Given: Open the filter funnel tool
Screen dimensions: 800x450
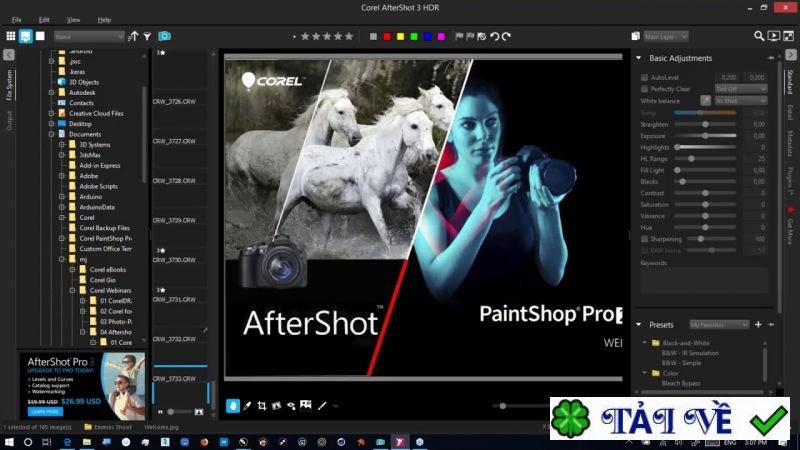Looking at the screenshot, I should click(147, 36).
